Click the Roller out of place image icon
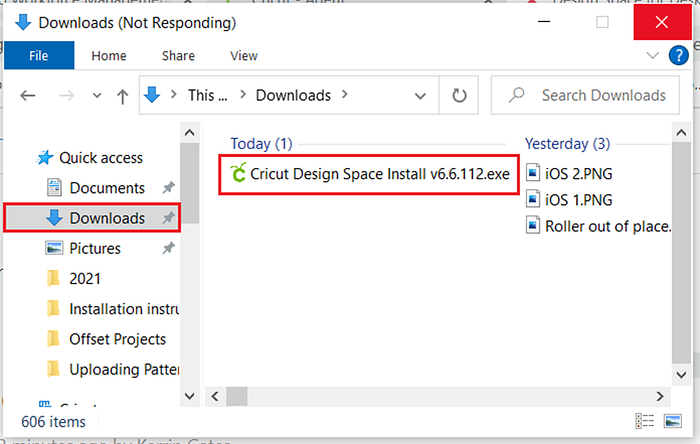 click(x=533, y=225)
